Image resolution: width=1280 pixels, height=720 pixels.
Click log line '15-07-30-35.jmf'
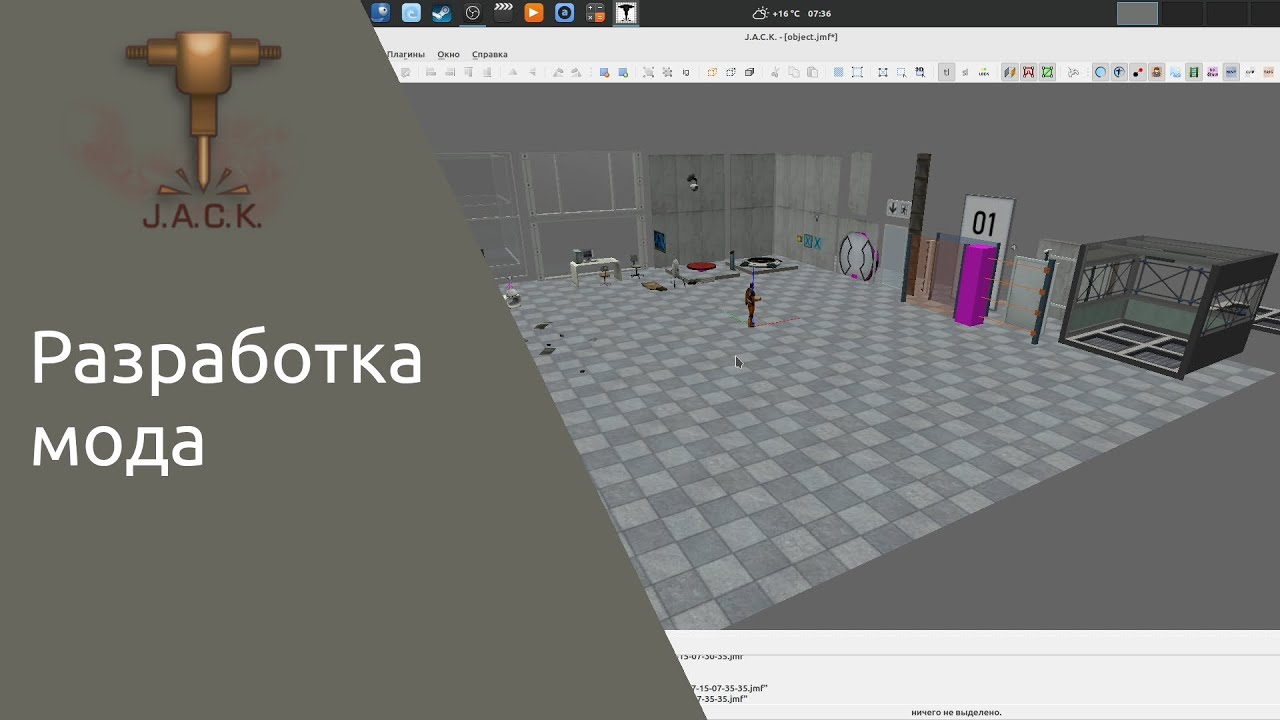coord(712,657)
